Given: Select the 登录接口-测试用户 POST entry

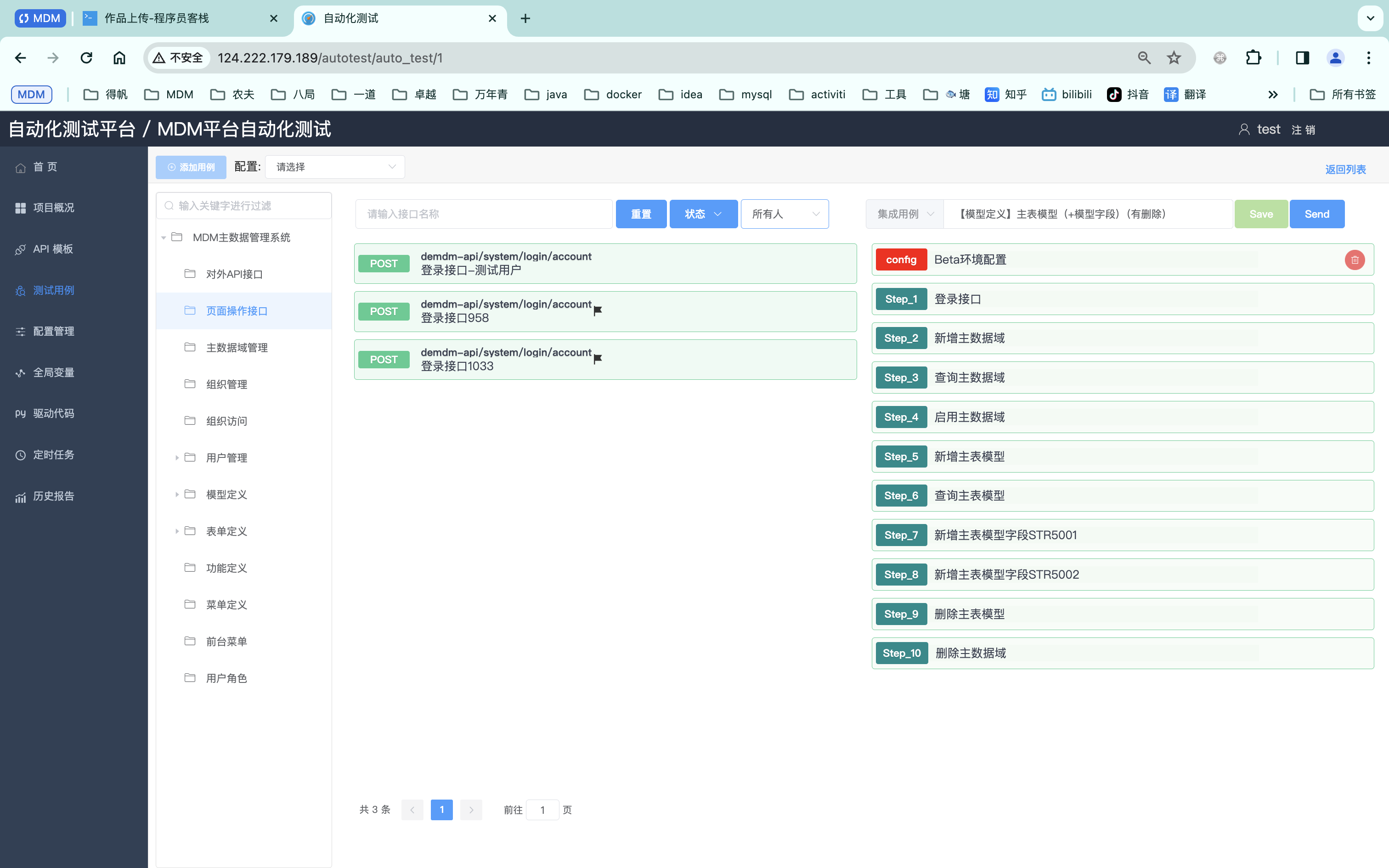Looking at the screenshot, I should [605, 264].
